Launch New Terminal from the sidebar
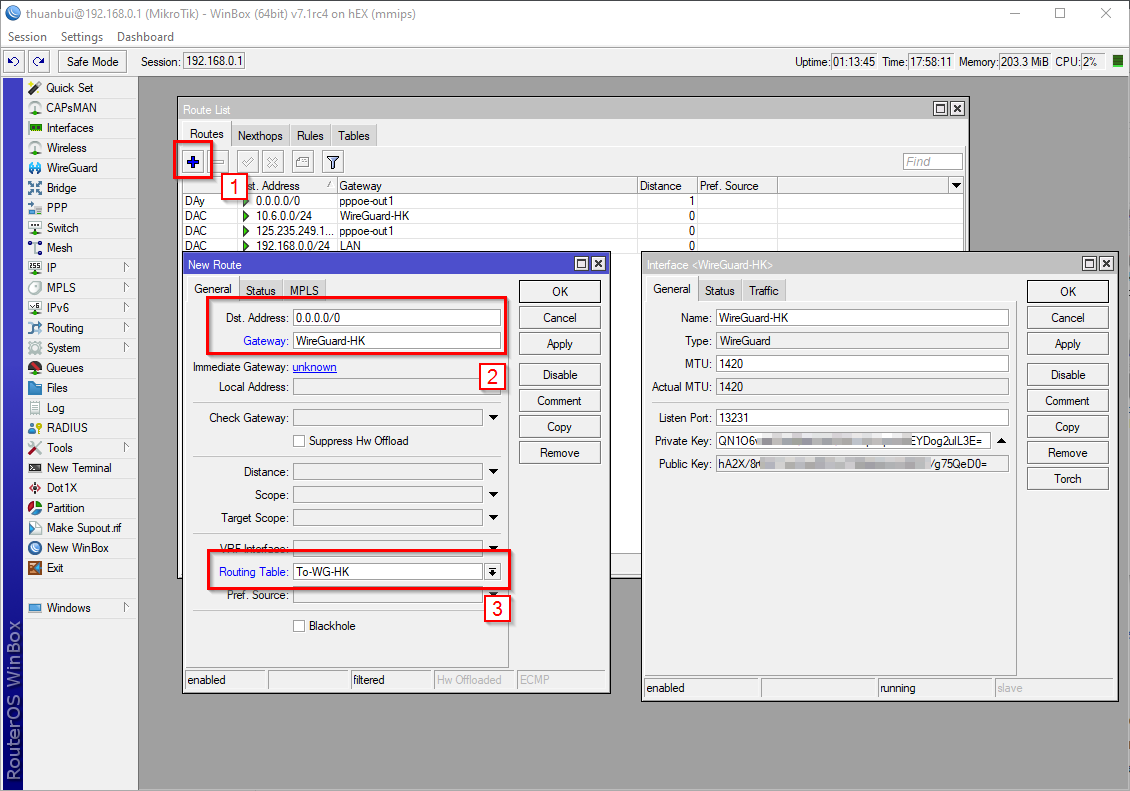The width and height of the screenshot is (1130, 791). coord(79,468)
